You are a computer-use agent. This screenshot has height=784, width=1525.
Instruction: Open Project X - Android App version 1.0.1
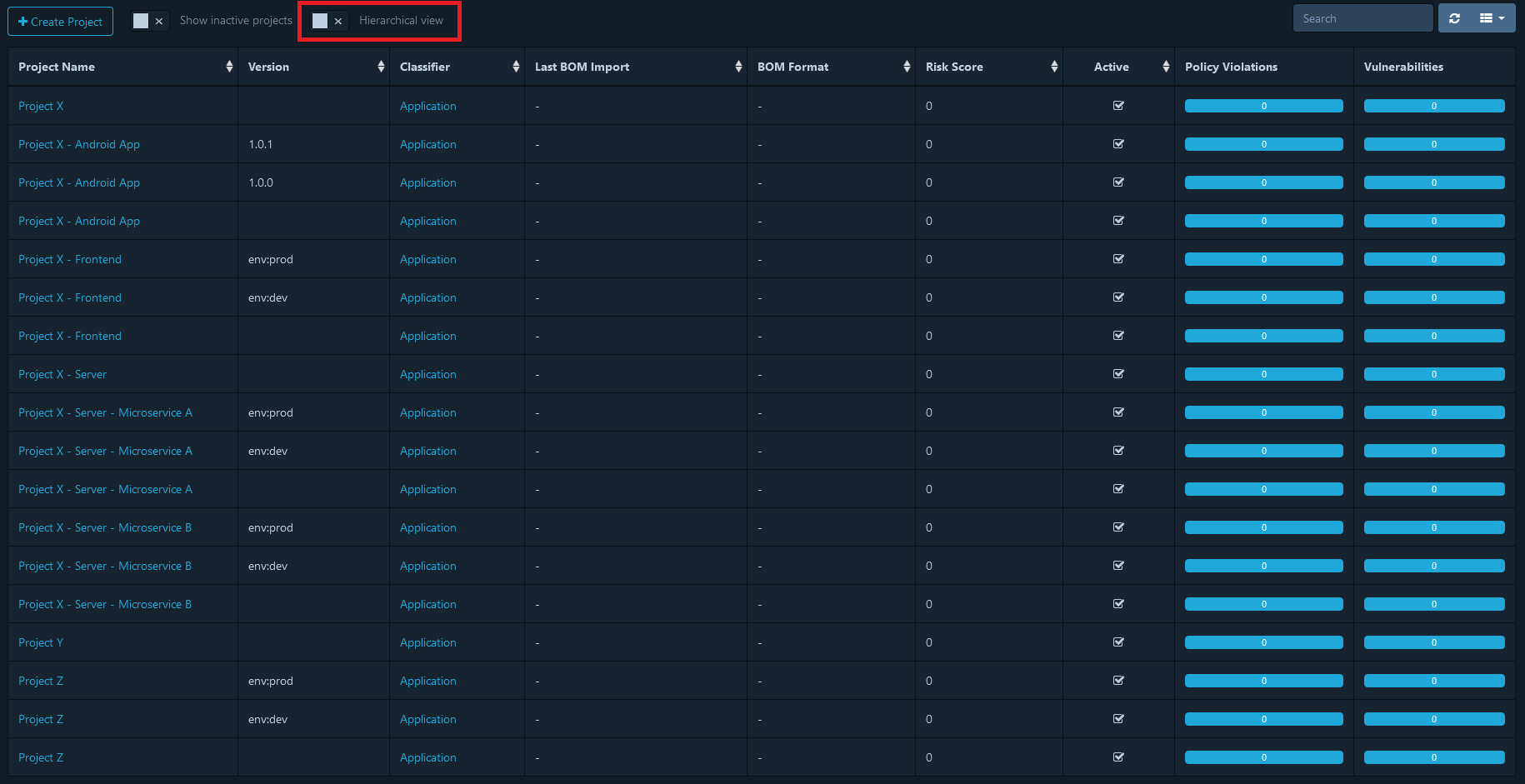(x=79, y=144)
